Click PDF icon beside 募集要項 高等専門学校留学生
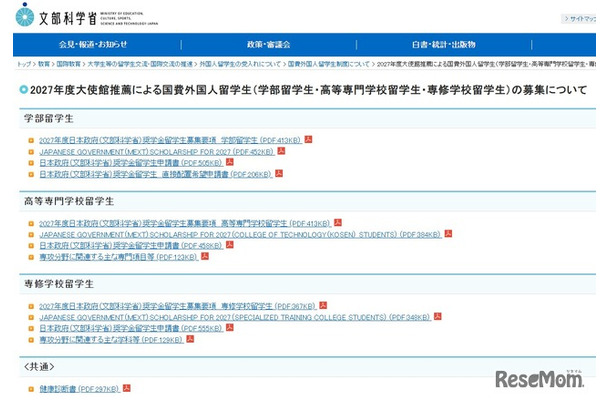 (338, 223)
